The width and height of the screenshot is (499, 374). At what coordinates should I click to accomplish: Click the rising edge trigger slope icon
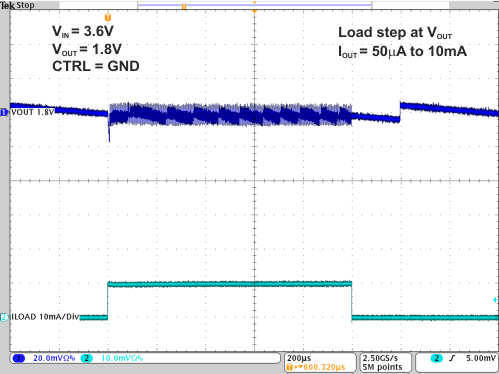452,358
